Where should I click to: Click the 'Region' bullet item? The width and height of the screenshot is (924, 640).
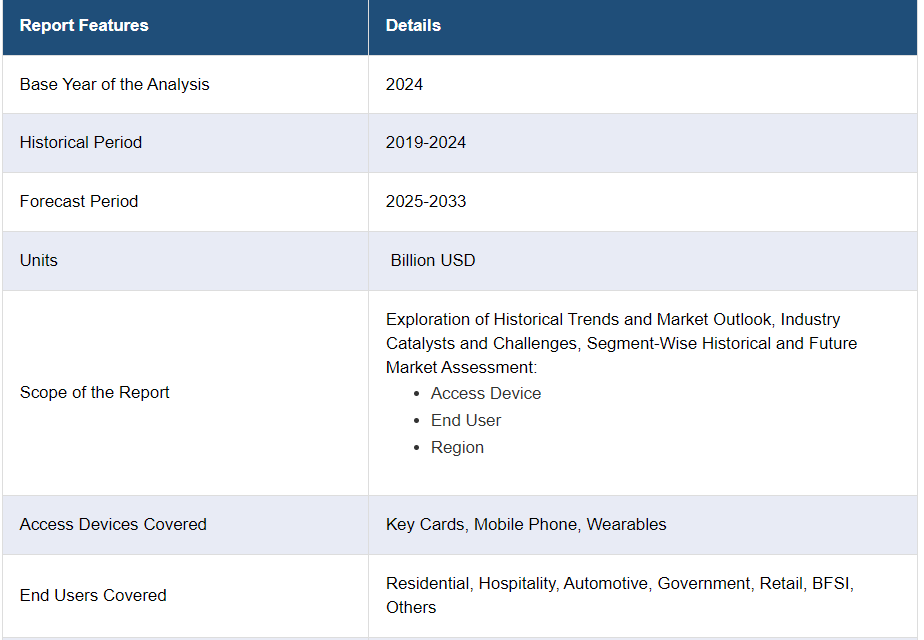[457, 447]
